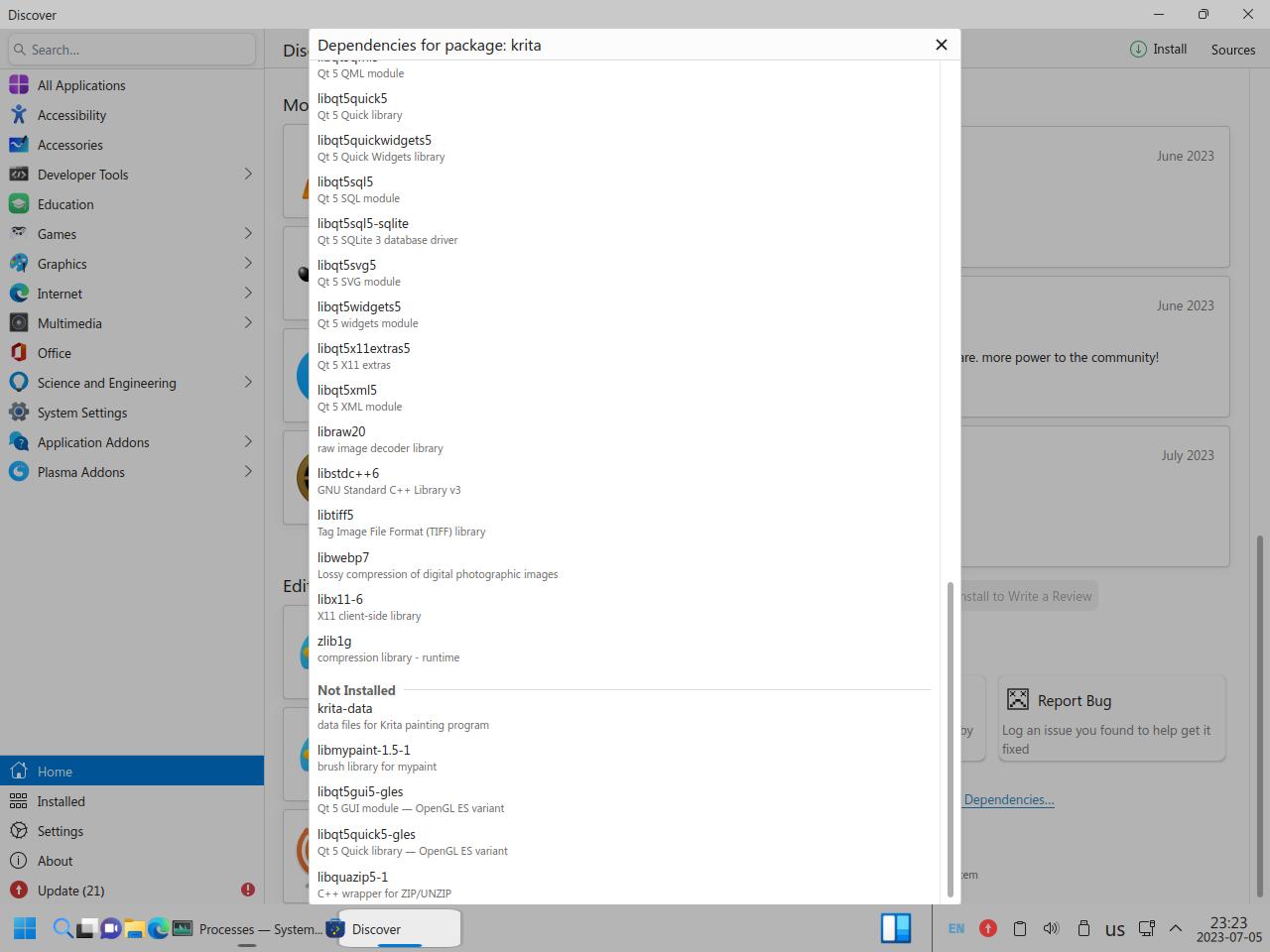Expand Plasma Addons subcategories
Image resolution: width=1270 pixels, height=952 pixels.
[248, 472]
